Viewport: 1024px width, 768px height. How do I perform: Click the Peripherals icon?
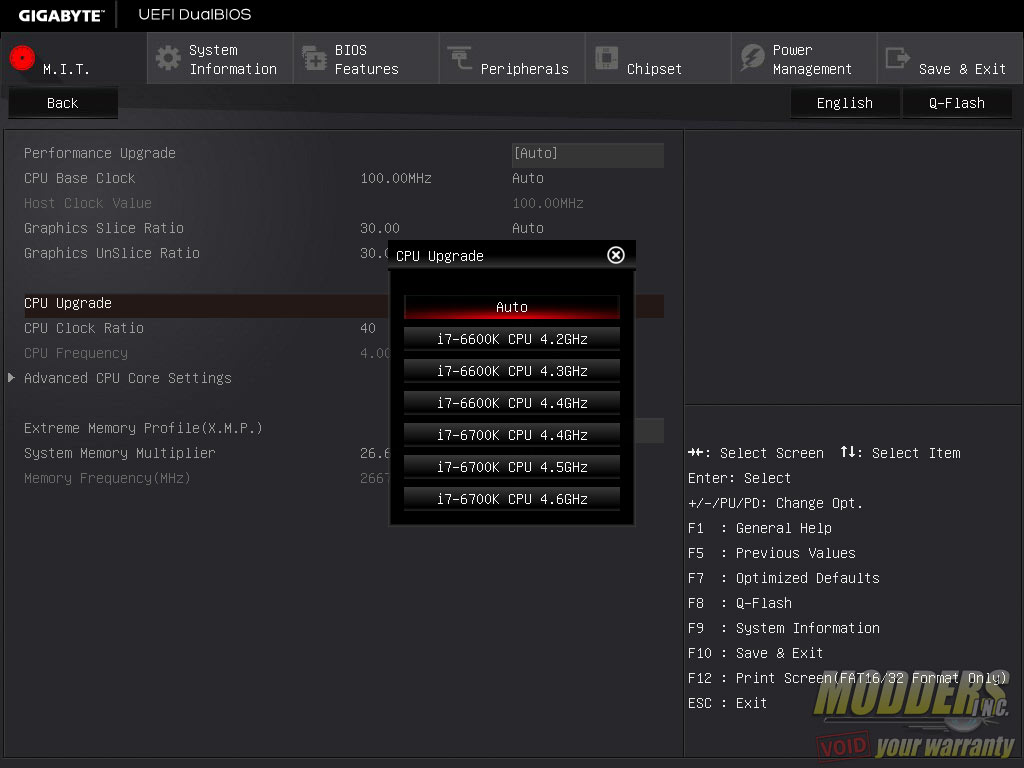pyautogui.click(x=460, y=58)
